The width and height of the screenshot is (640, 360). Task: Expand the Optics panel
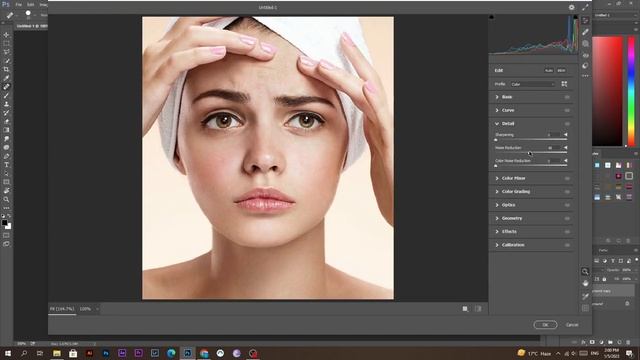[x=497, y=205]
